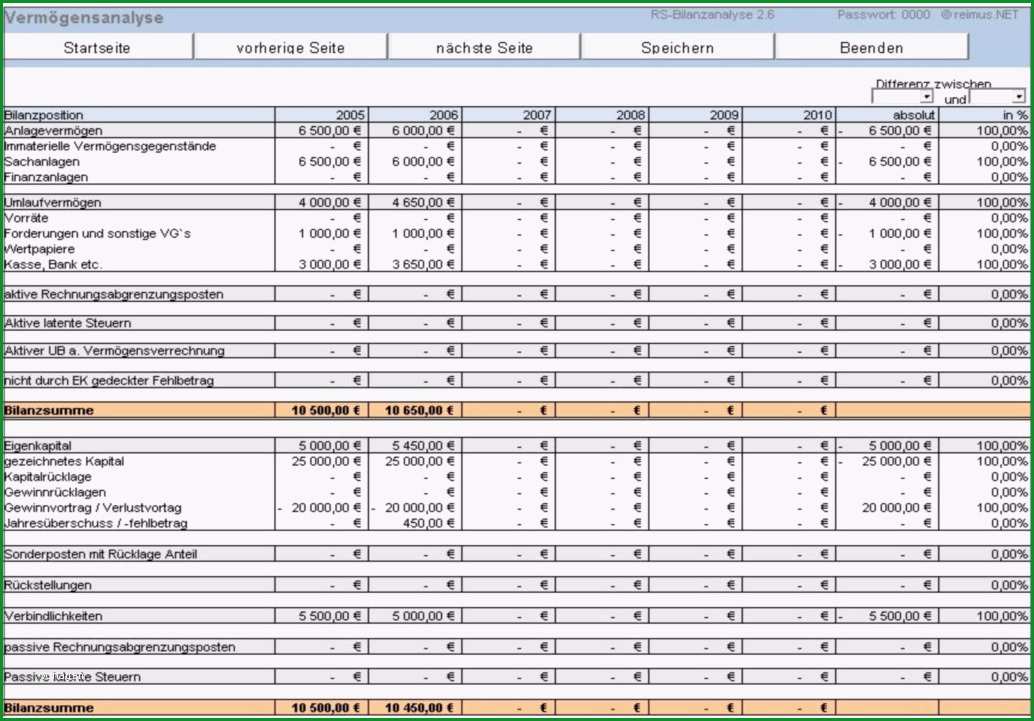Select Forderungen und sonstige VG's label
The height and width of the screenshot is (721, 1034).
point(98,234)
